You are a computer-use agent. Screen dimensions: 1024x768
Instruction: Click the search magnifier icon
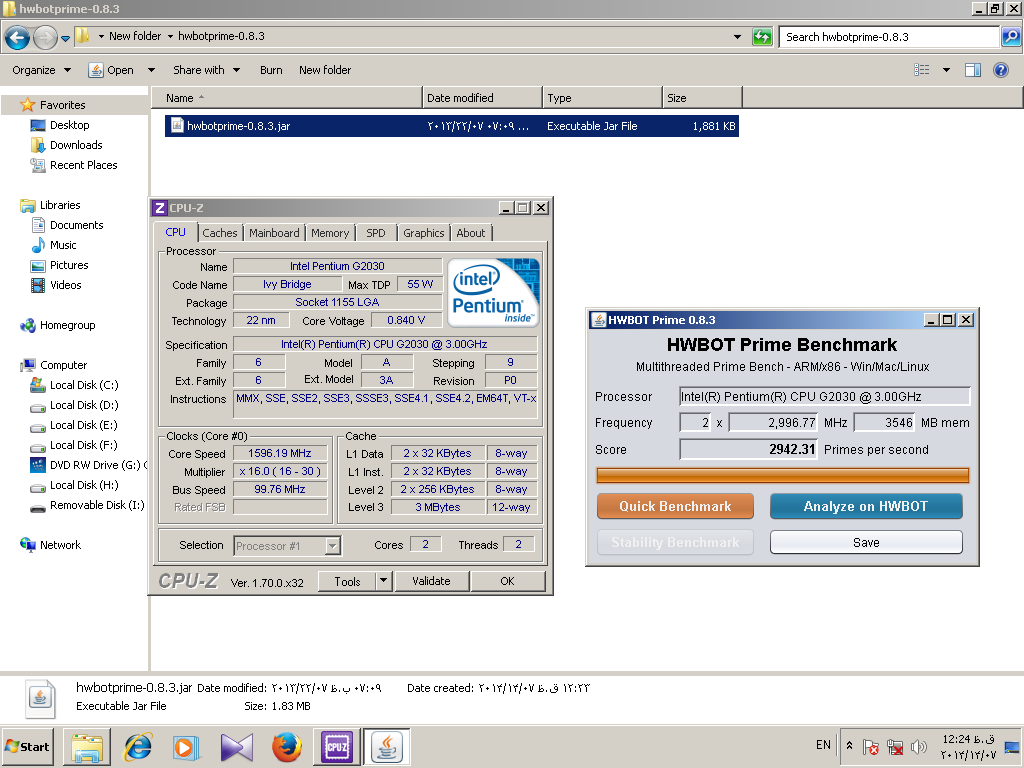pyautogui.click(x=1010, y=37)
